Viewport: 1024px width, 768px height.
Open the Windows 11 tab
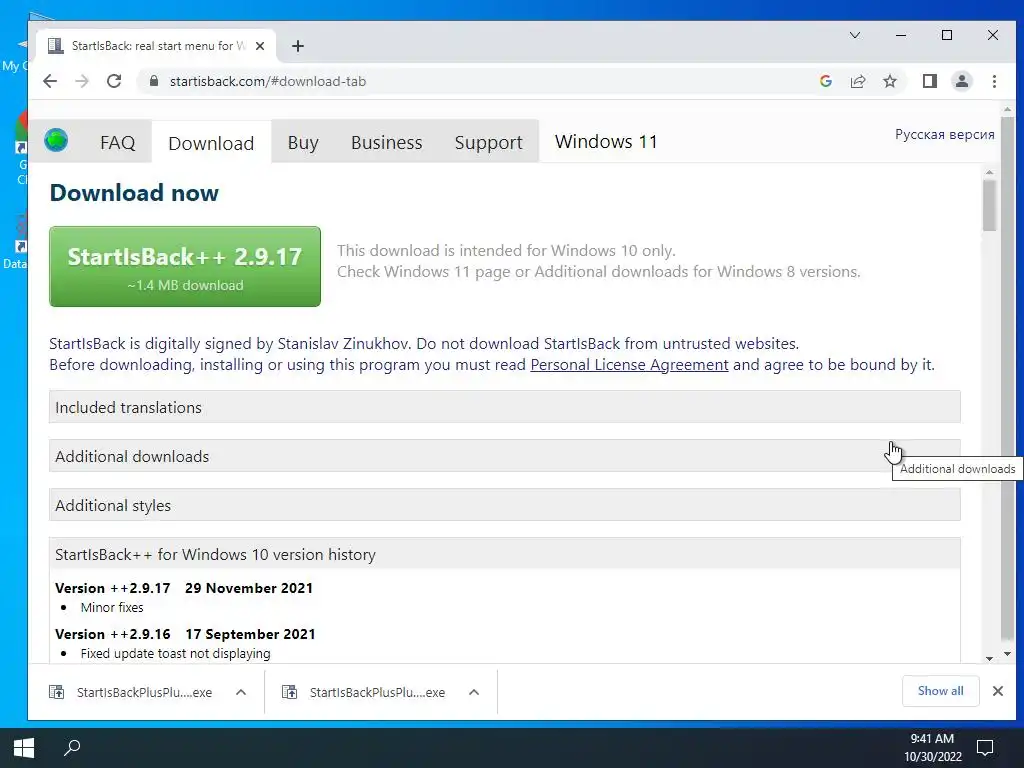point(606,142)
